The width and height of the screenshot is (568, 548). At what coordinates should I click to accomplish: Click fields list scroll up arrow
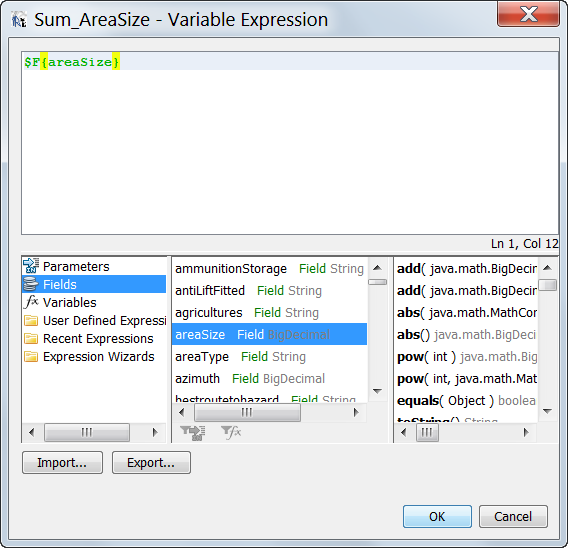[377, 268]
